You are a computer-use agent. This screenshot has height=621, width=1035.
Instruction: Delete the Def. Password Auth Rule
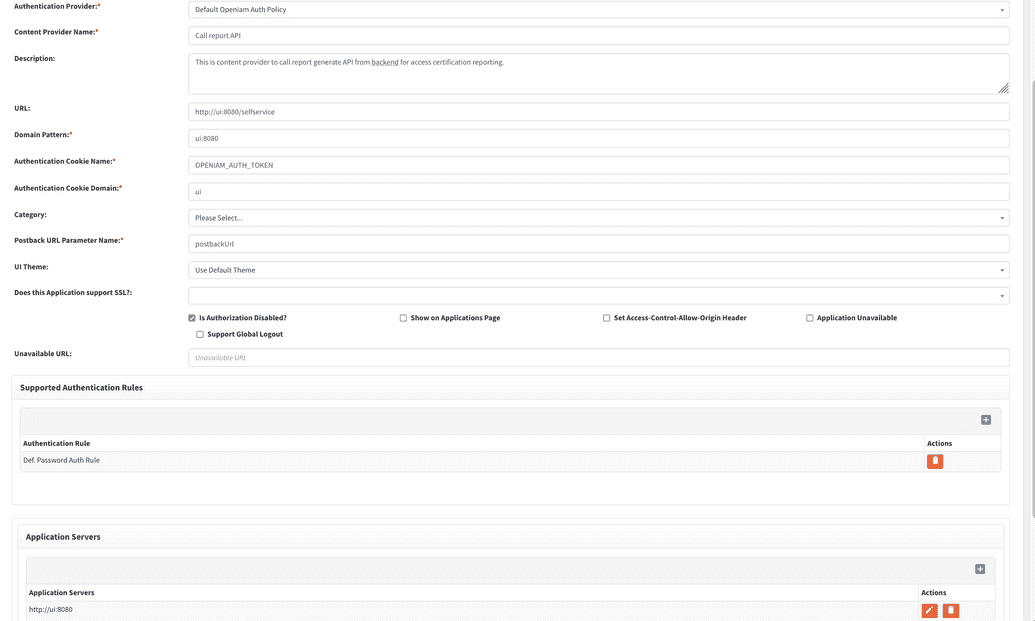[x=934, y=460]
